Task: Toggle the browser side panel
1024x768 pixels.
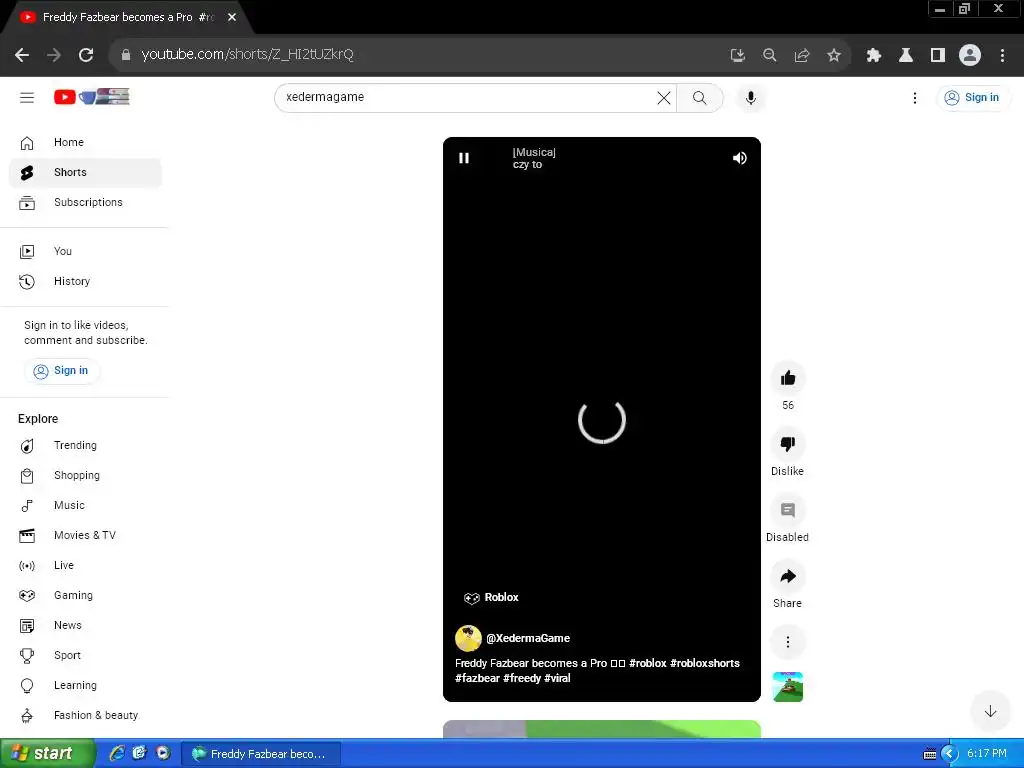Action: coord(938,56)
